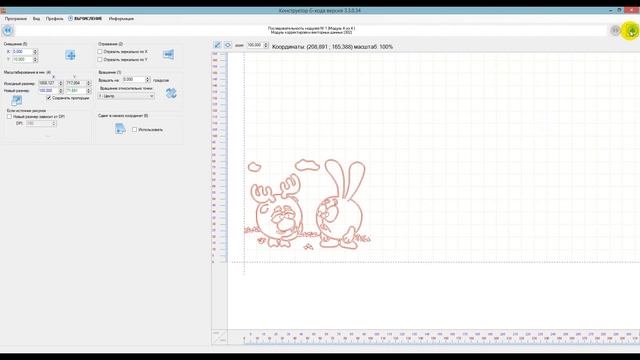Open the Вид menu
Image resolution: width=640 pixels, height=360 pixels.
pyautogui.click(x=36, y=19)
